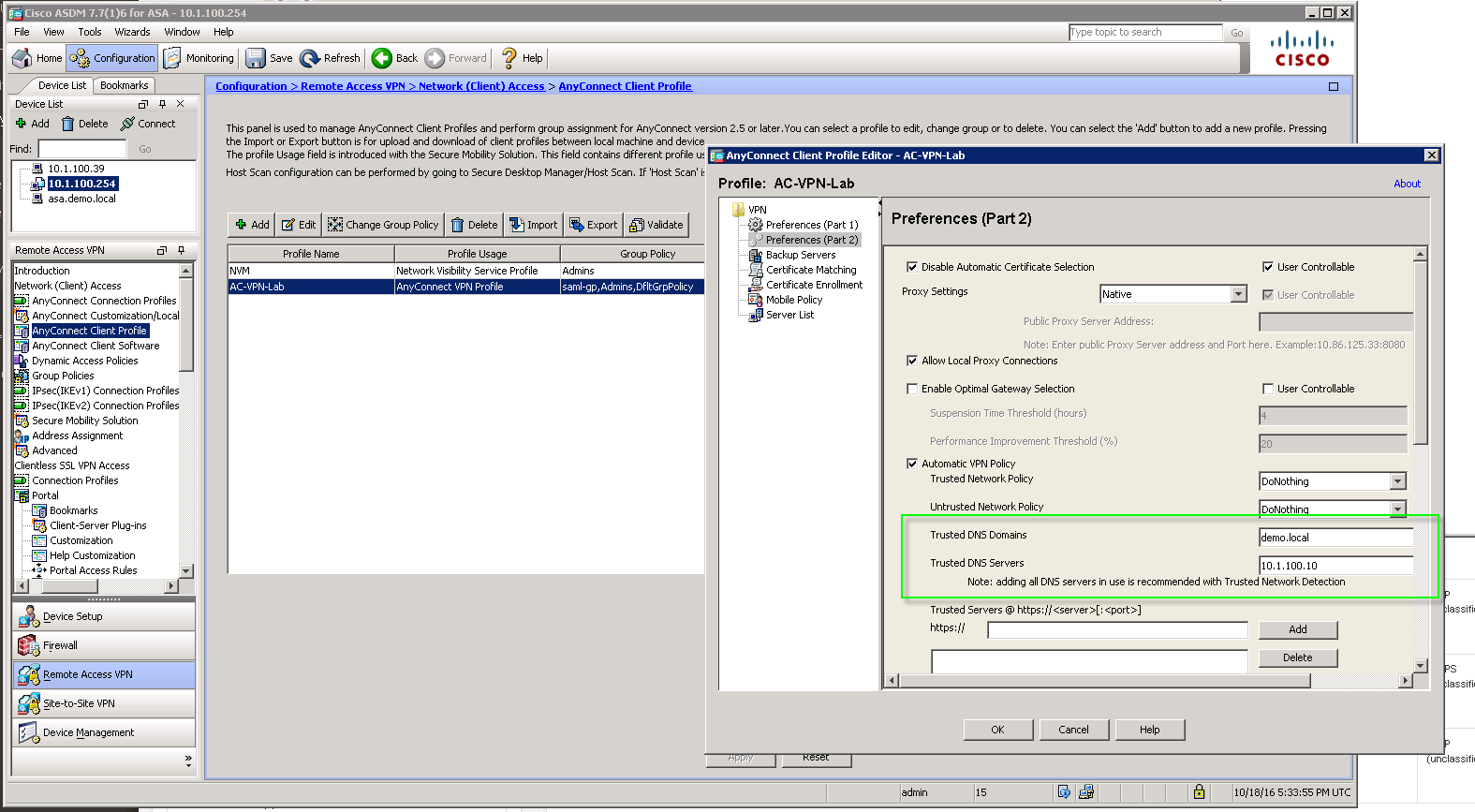Navigate Back in ASDM
This screenshot has width=1475, height=812.
394,58
